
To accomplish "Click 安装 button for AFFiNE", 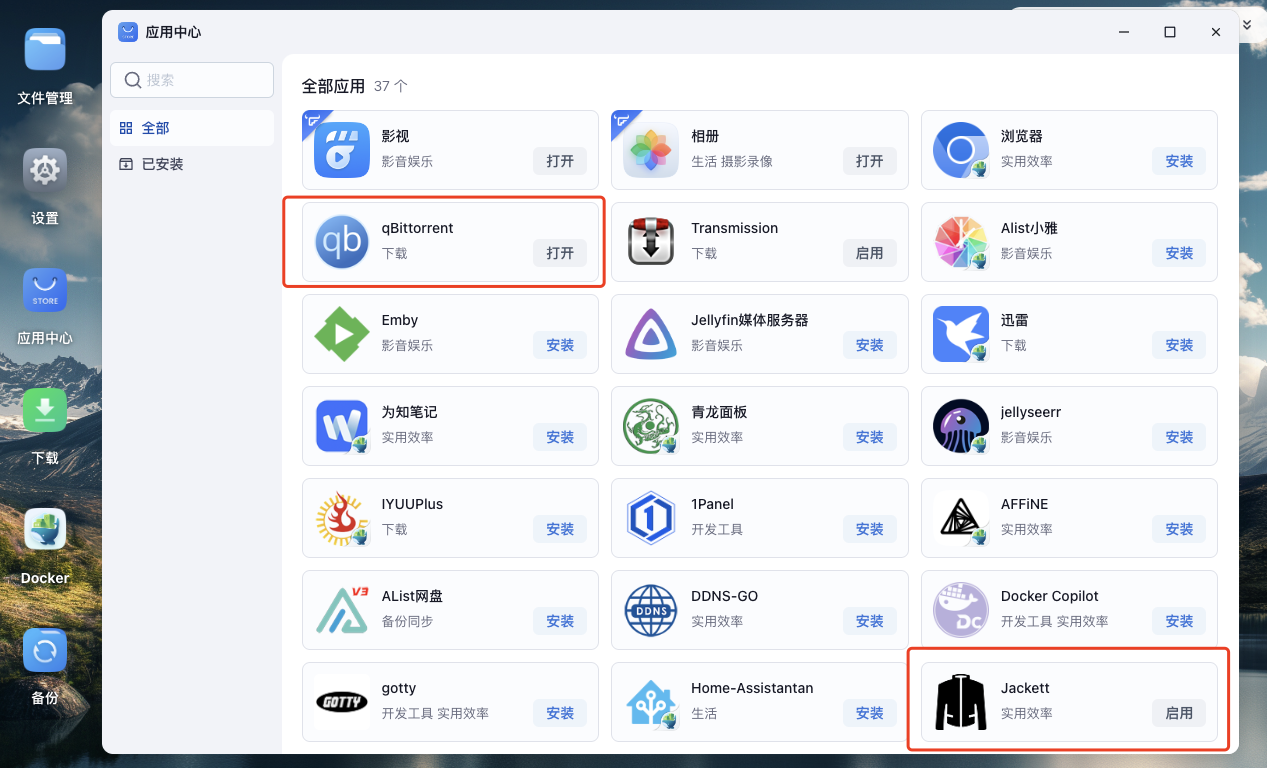I will tap(1179, 529).
